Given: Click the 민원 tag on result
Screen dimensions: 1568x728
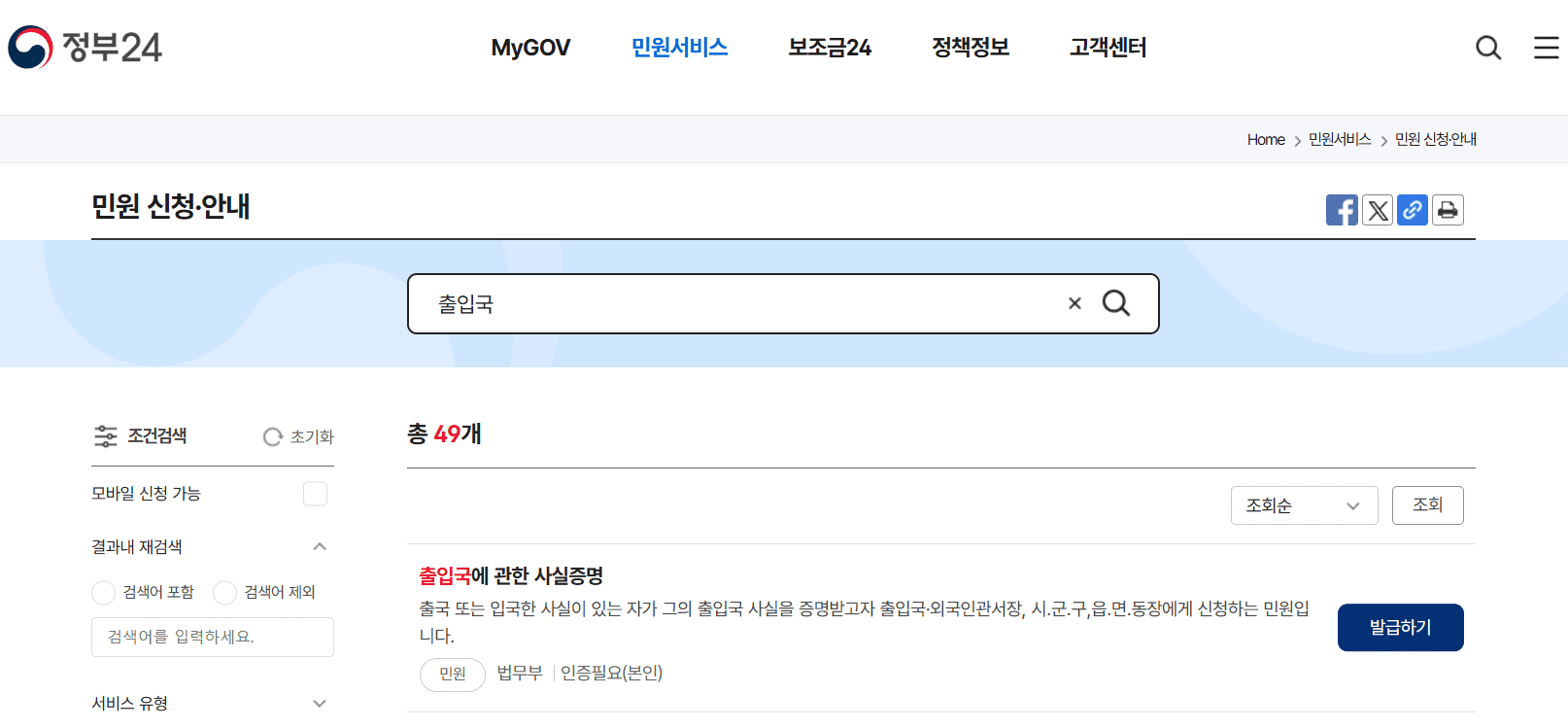Looking at the screenshot, I should pos(453,675).
